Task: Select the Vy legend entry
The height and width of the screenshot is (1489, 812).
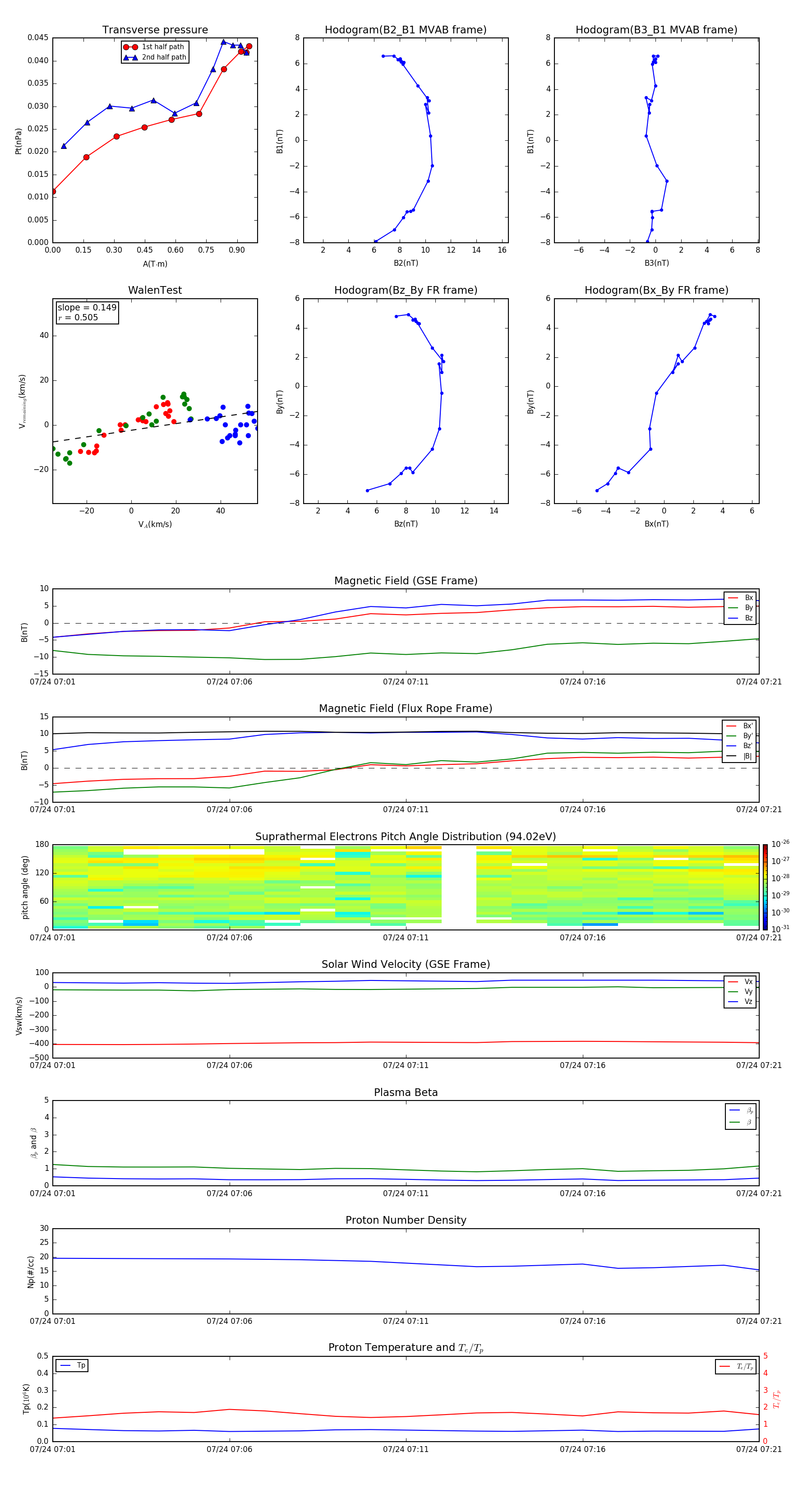Action: pos(740,991)
